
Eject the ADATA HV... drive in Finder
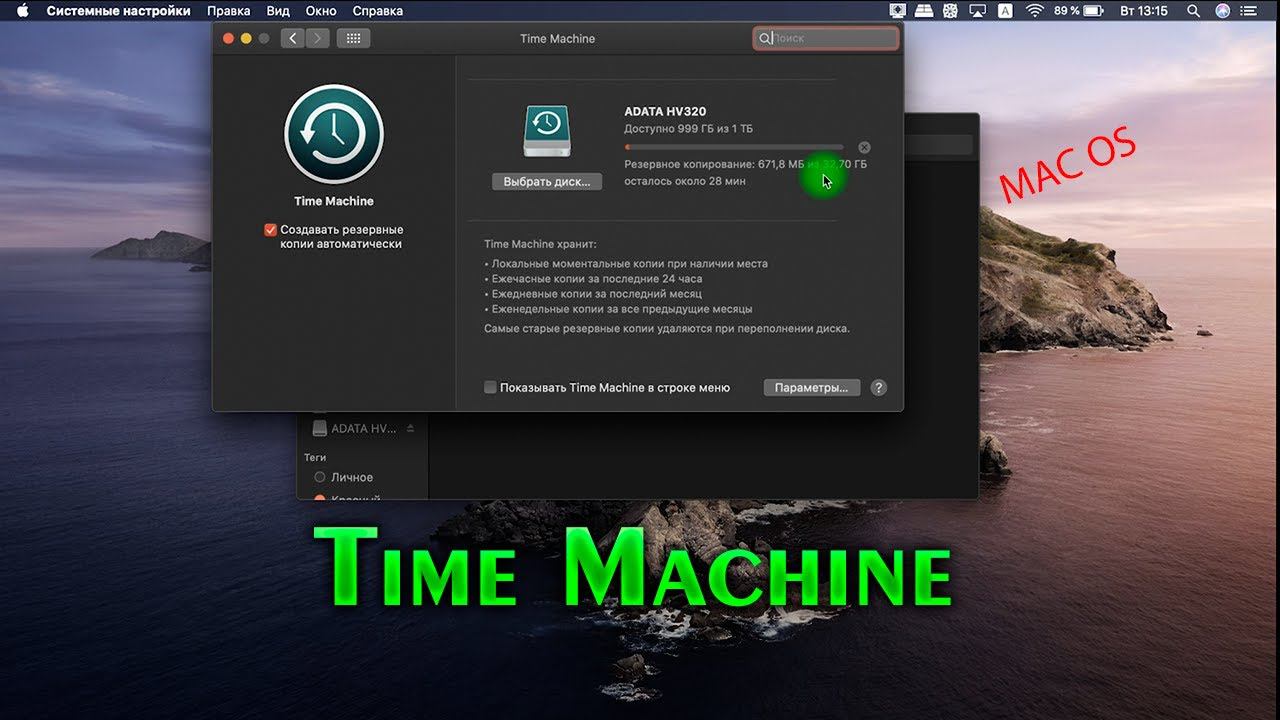pyautogui.click(x=410, y=428)
